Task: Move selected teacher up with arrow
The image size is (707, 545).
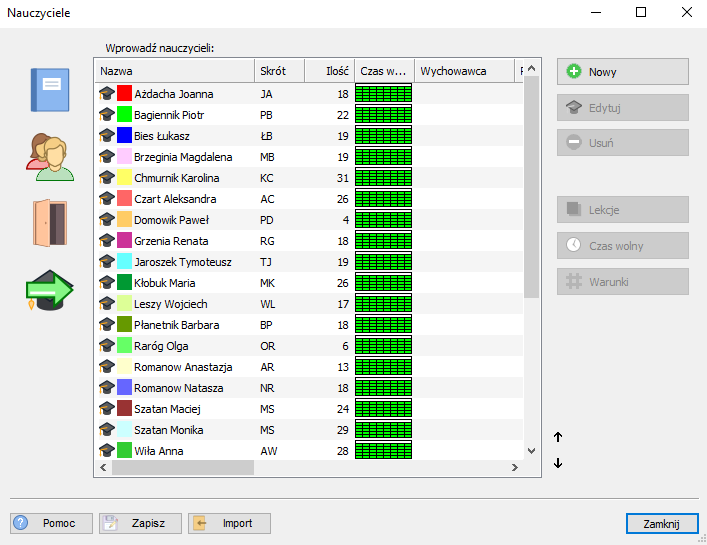Action: (x=558, y=437)
